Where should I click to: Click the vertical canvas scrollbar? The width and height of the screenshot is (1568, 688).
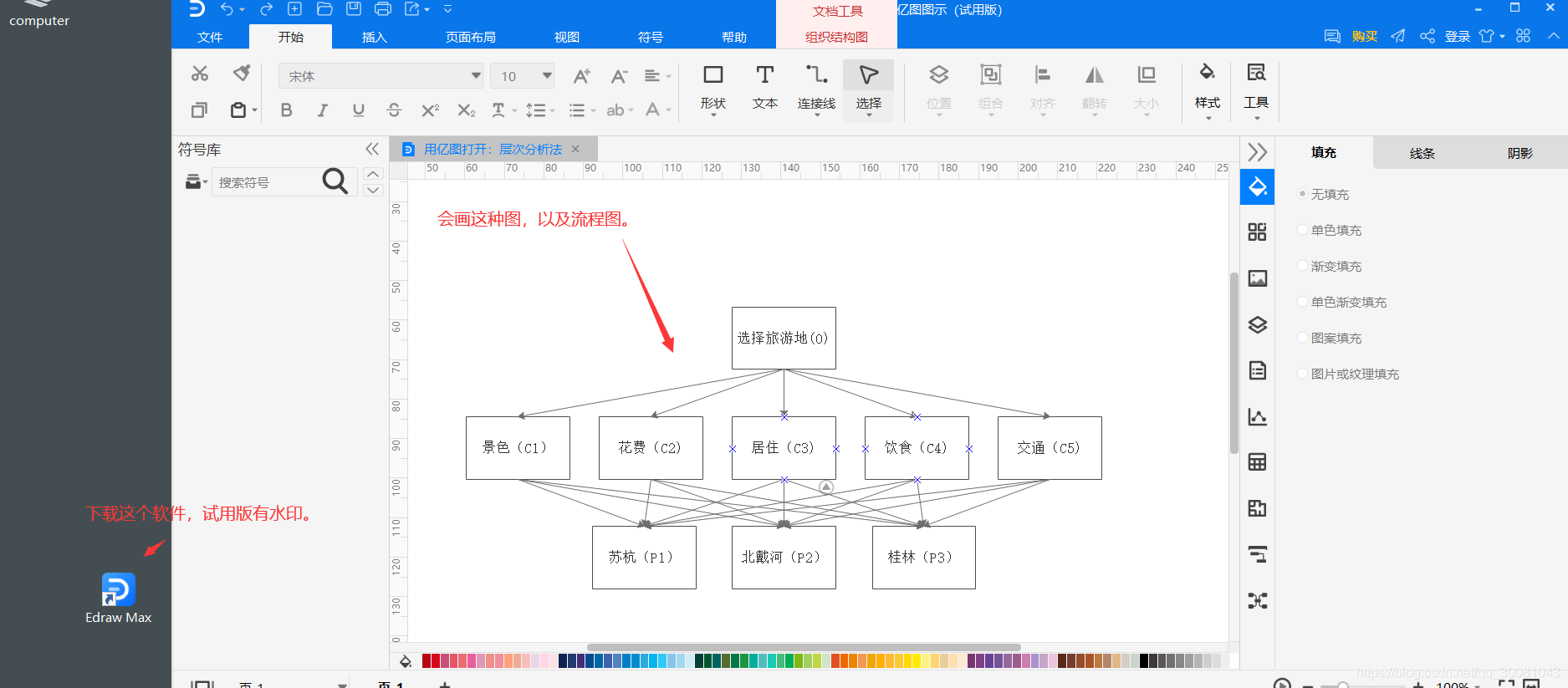click(x=1233, y=363)
